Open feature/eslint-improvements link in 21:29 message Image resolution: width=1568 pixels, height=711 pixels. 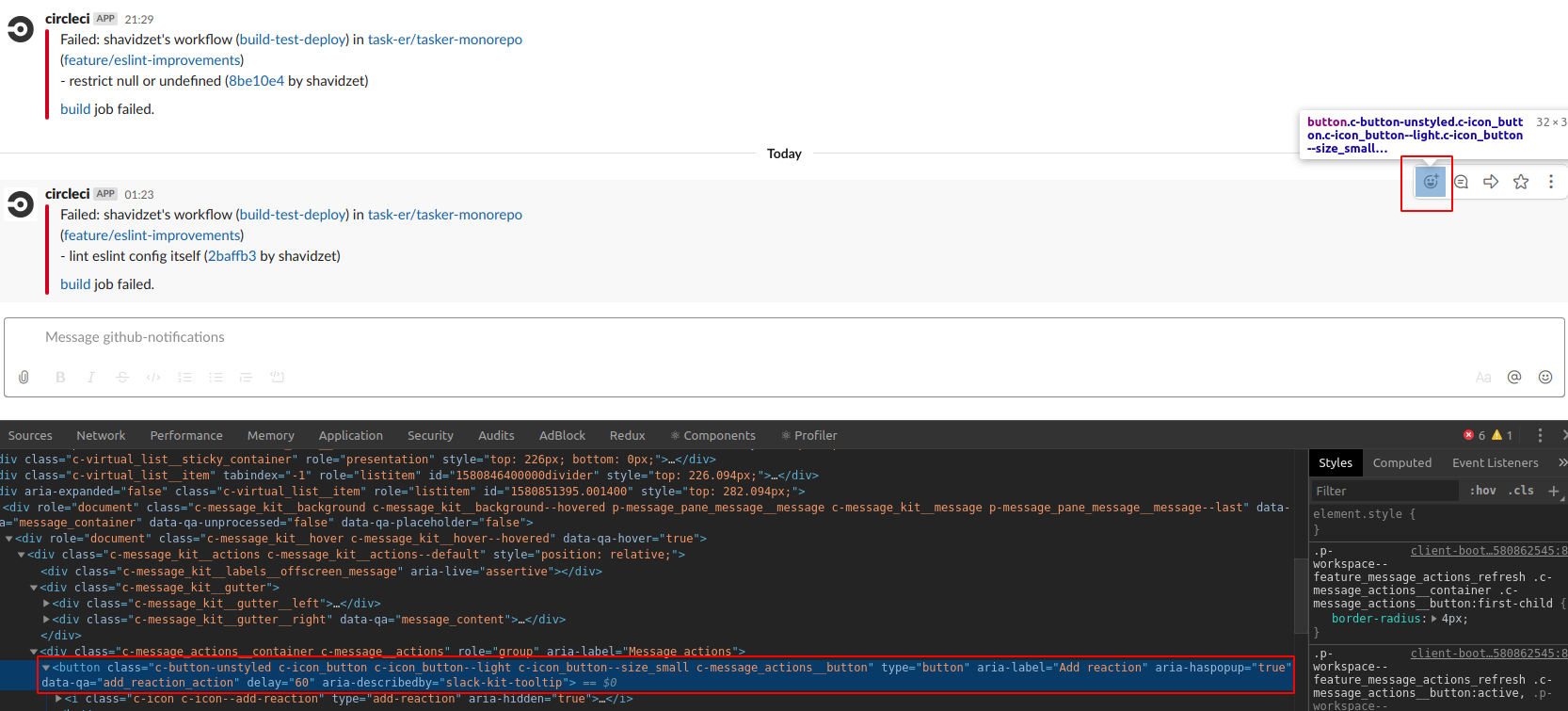point(152,60)
